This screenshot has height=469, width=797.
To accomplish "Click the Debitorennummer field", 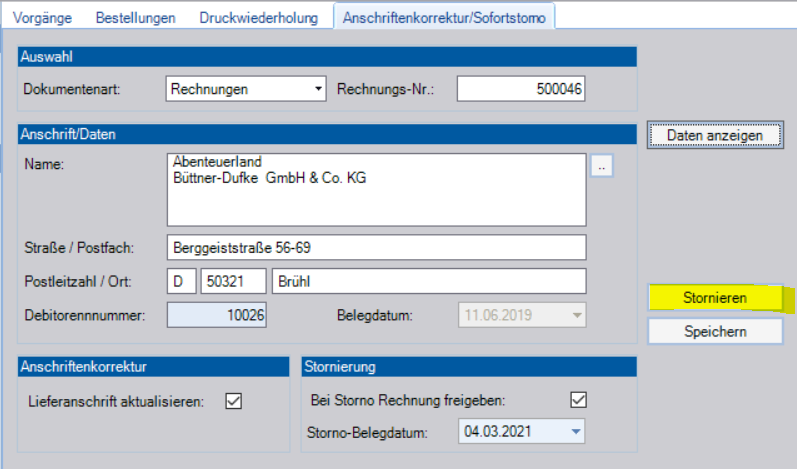I will 216,314.
